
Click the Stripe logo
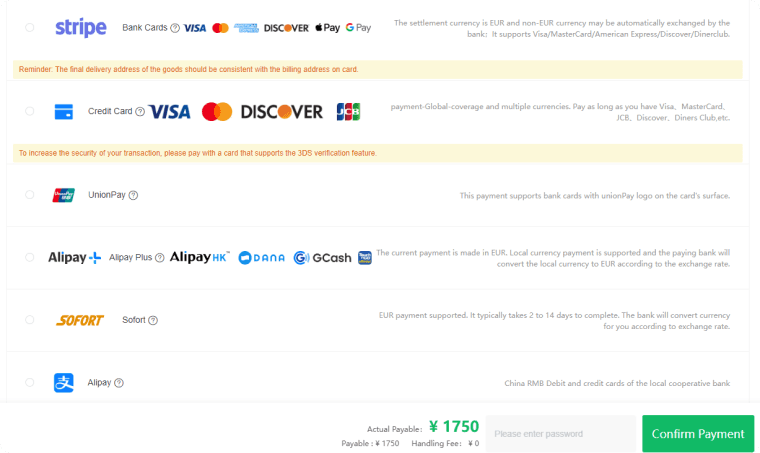point(80,28)
